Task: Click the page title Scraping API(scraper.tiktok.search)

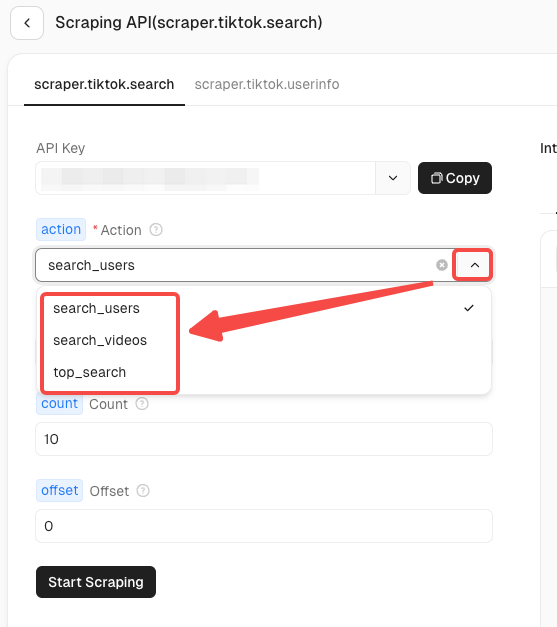Action: (x=189, y=22)
